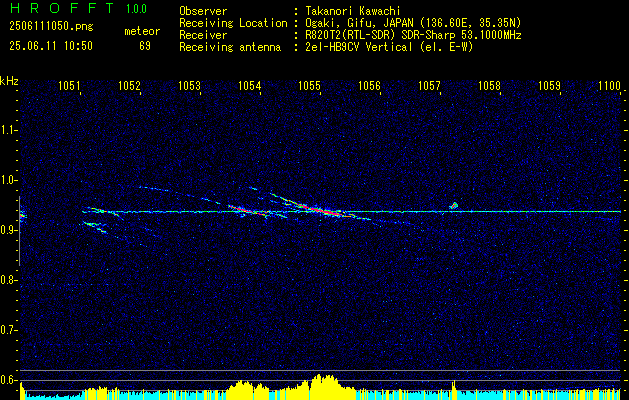Click the 'Receiver' field label

(203, 35)
